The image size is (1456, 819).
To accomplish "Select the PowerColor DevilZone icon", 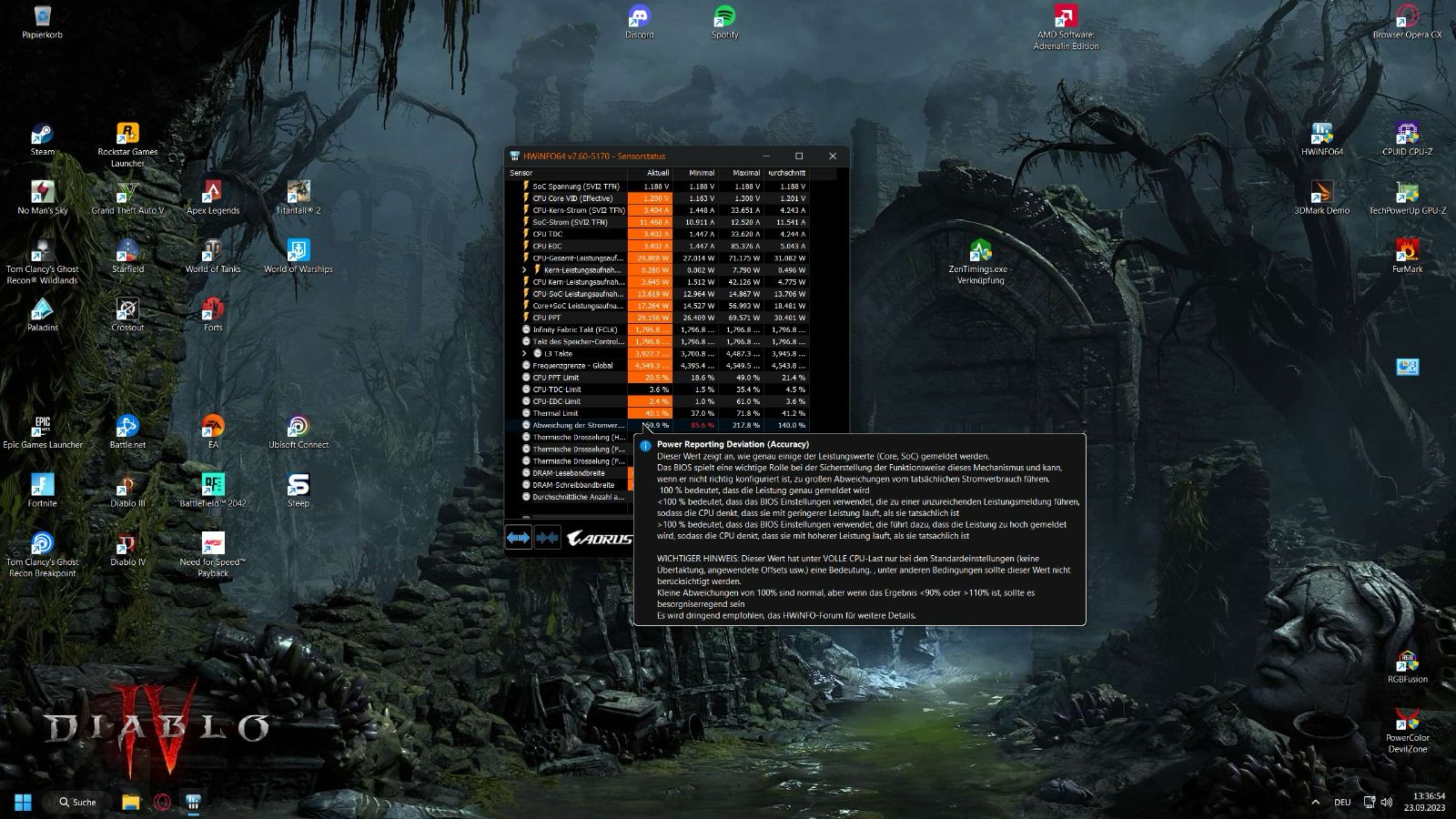I will 1407,731.
